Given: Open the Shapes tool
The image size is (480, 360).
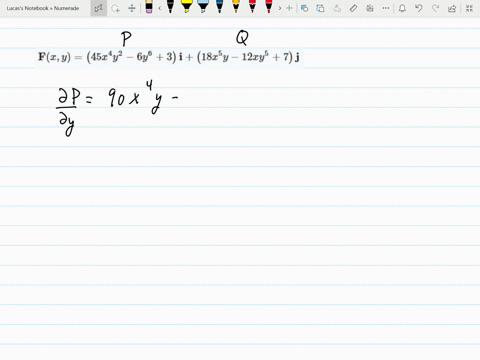Looking at the screenshot, I should (304, 8).
